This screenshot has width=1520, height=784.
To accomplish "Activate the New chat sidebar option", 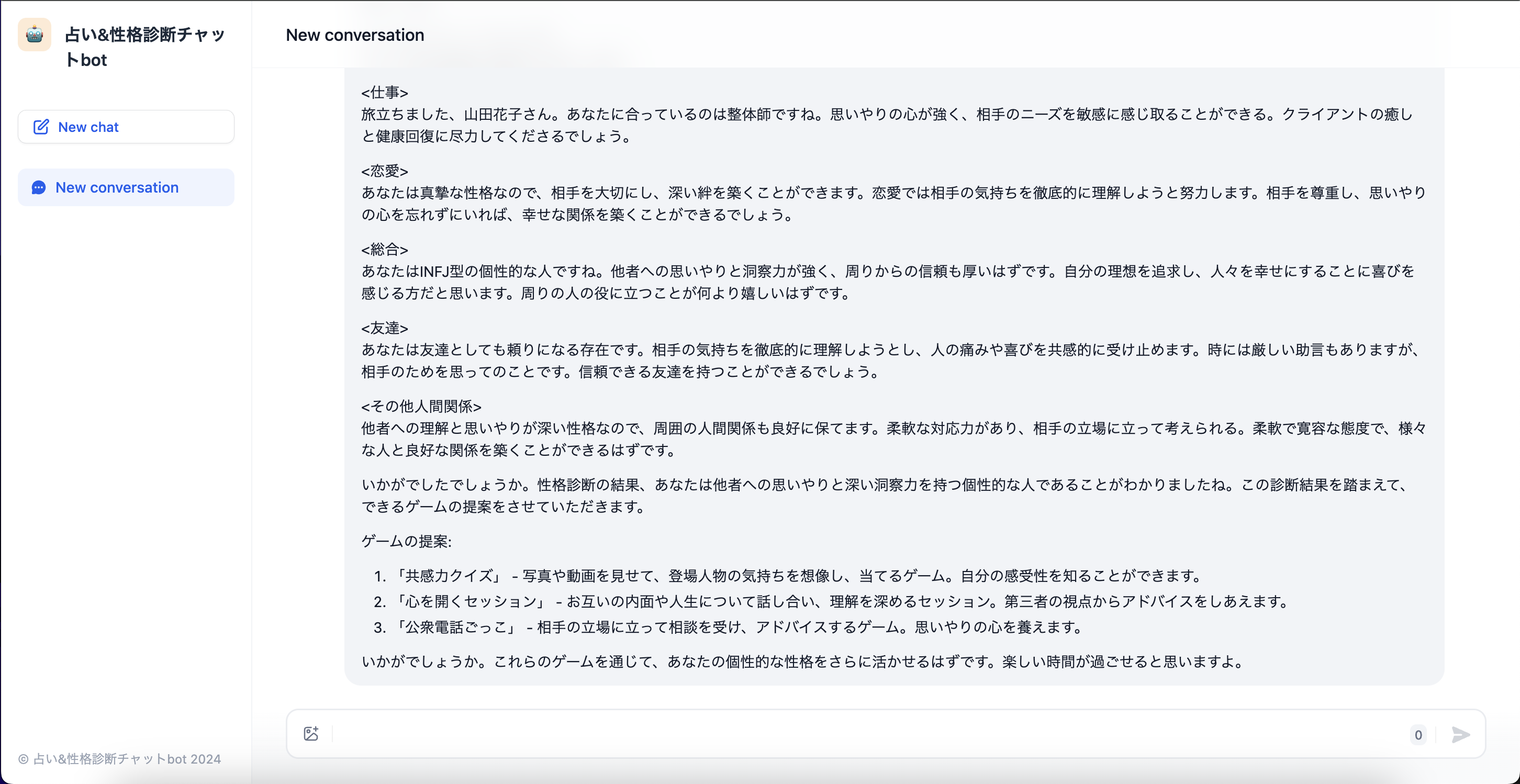I will tap(126, 127).
